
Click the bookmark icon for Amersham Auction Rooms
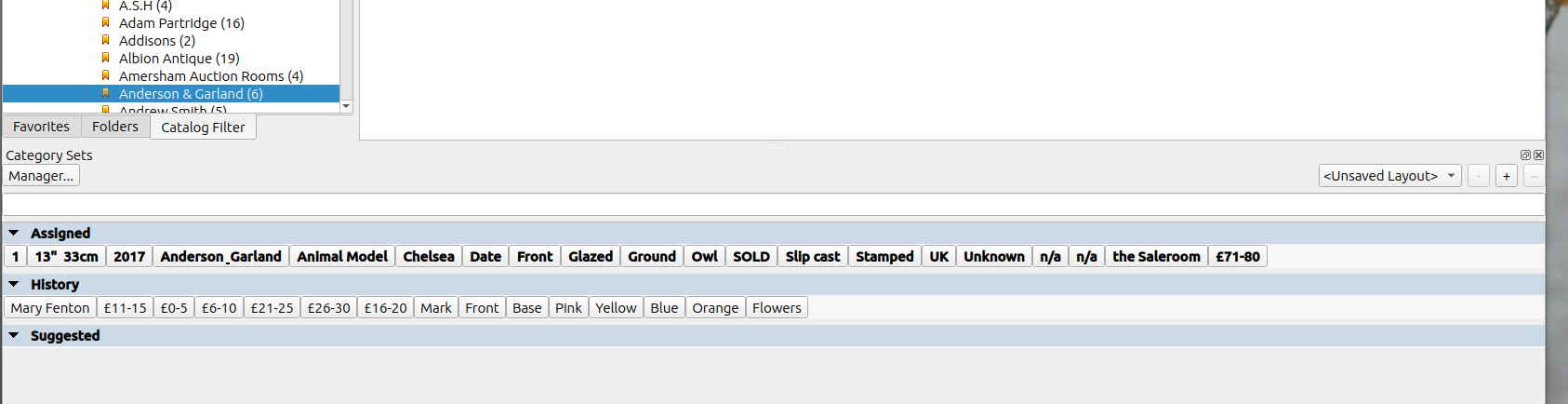(x=105, y=75)
